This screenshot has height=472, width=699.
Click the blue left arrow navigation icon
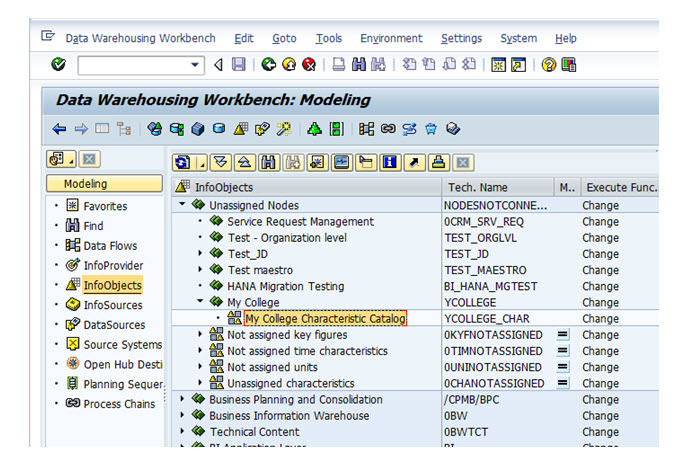[x=59, y=129]
